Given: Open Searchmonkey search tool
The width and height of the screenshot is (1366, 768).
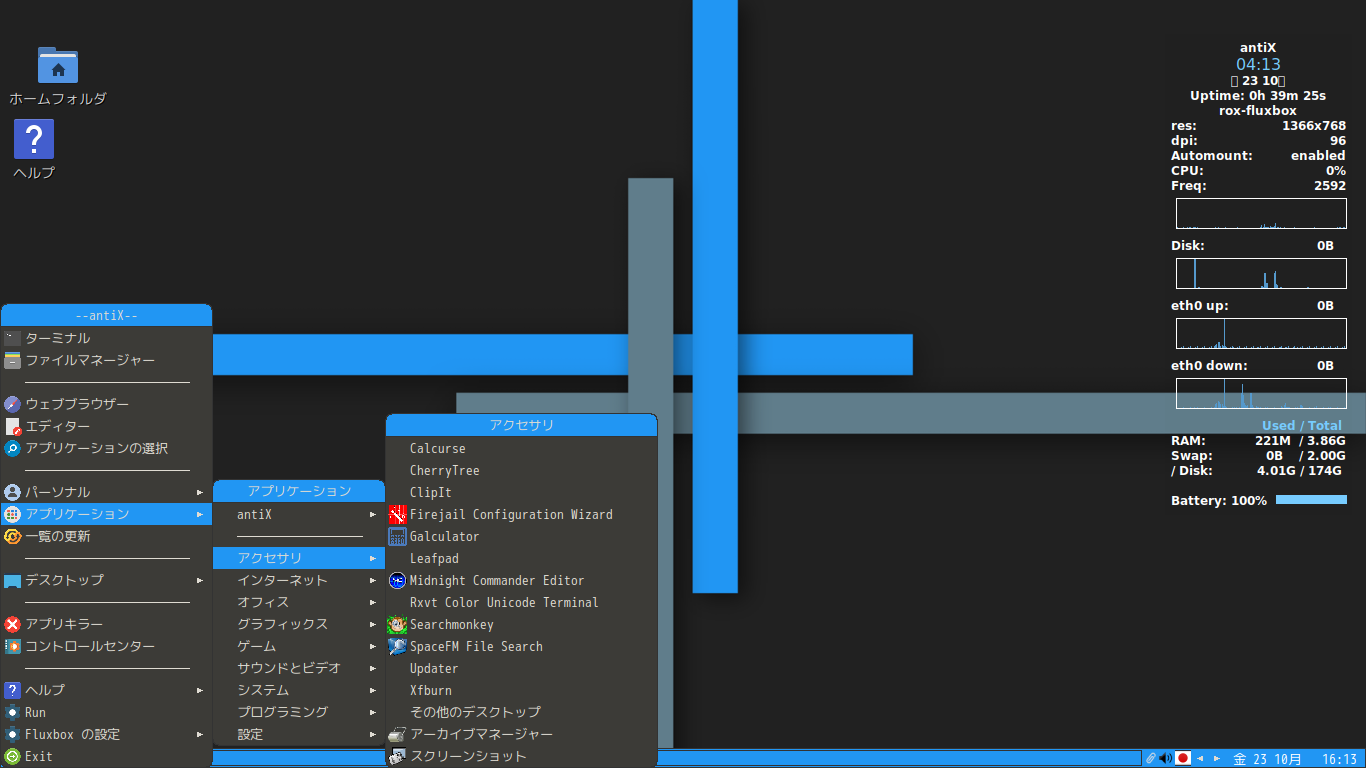Looking at the screenshot, I should [521, 624].
